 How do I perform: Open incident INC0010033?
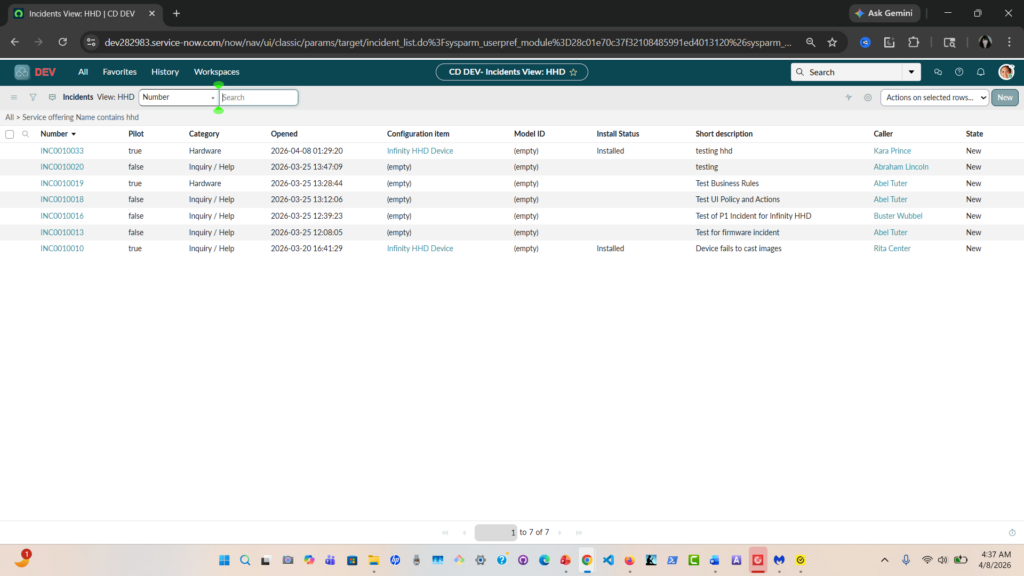click(62, 151)
